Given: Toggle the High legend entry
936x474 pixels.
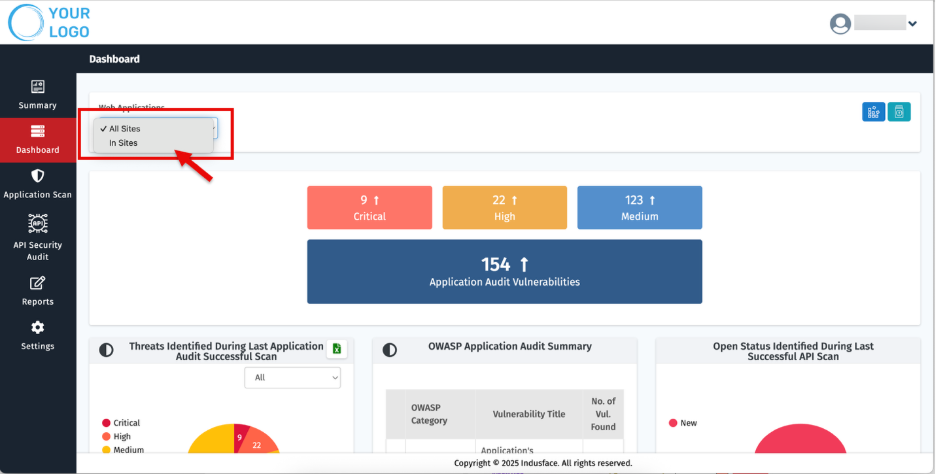Looking at the screenshot, I should pyautogui.click(x=116, y=436).
